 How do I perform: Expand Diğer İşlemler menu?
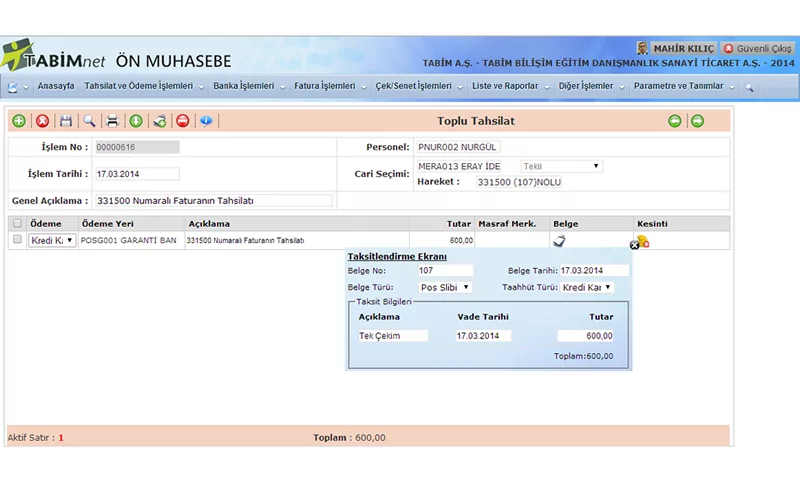coord(591,86)
